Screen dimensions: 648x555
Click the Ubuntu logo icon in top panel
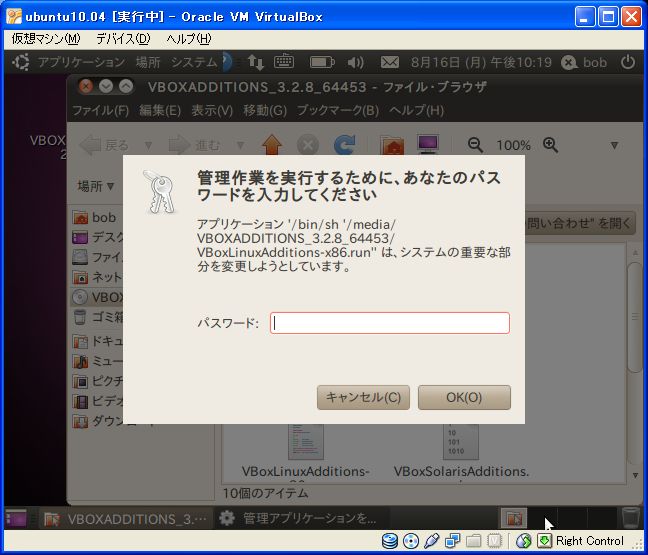[21, 62]
